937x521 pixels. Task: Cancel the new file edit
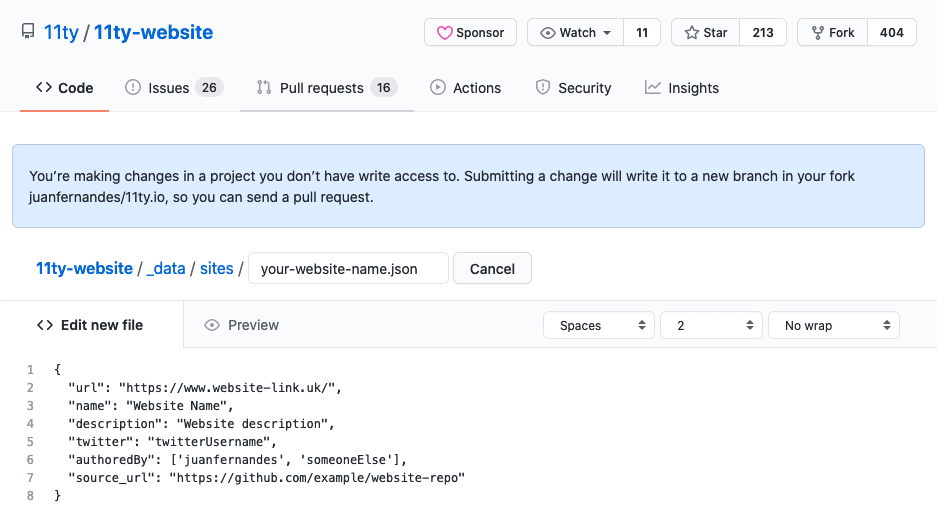click(x=492, y=268)
